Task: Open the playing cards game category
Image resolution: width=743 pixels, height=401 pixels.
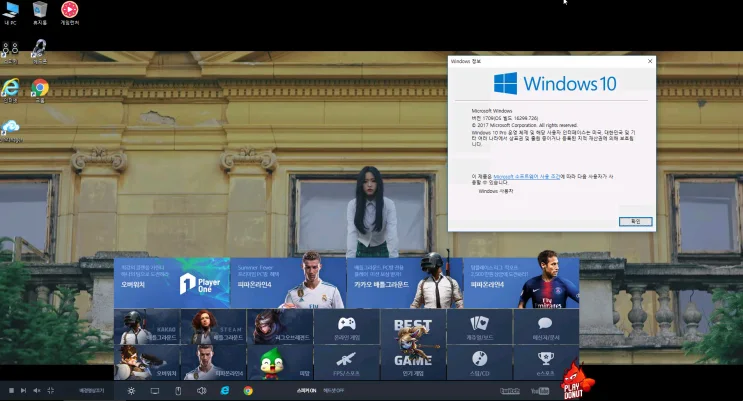Action: (x=480, y=327)
